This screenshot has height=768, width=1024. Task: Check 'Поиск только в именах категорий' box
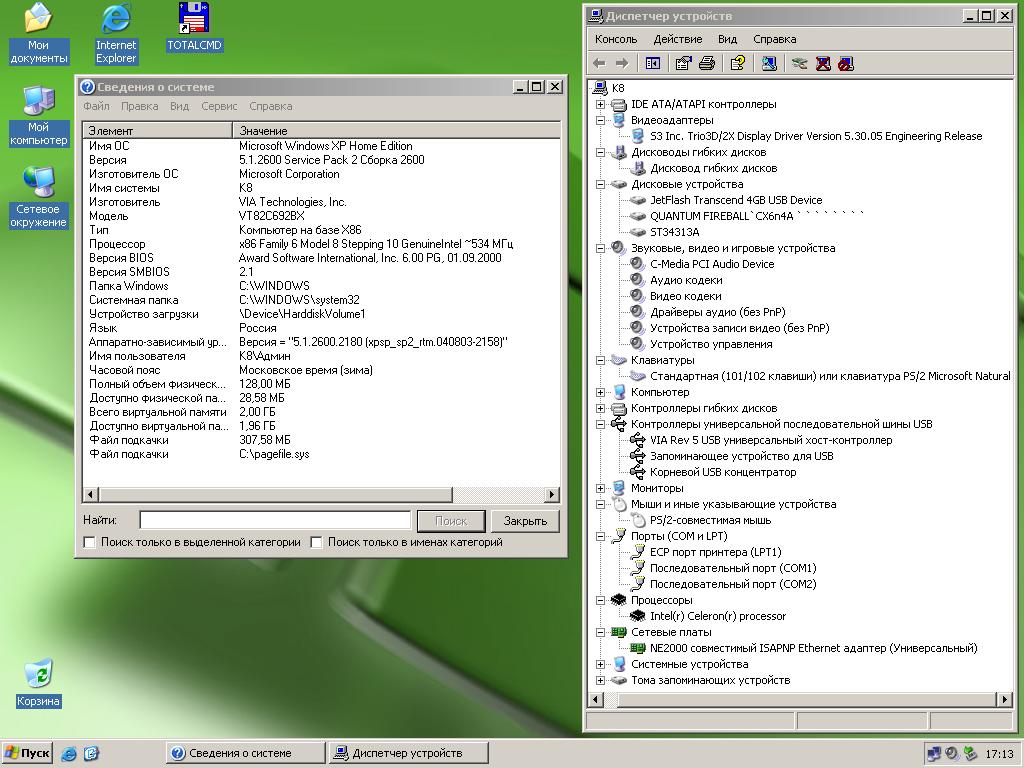tap(317, 542)
